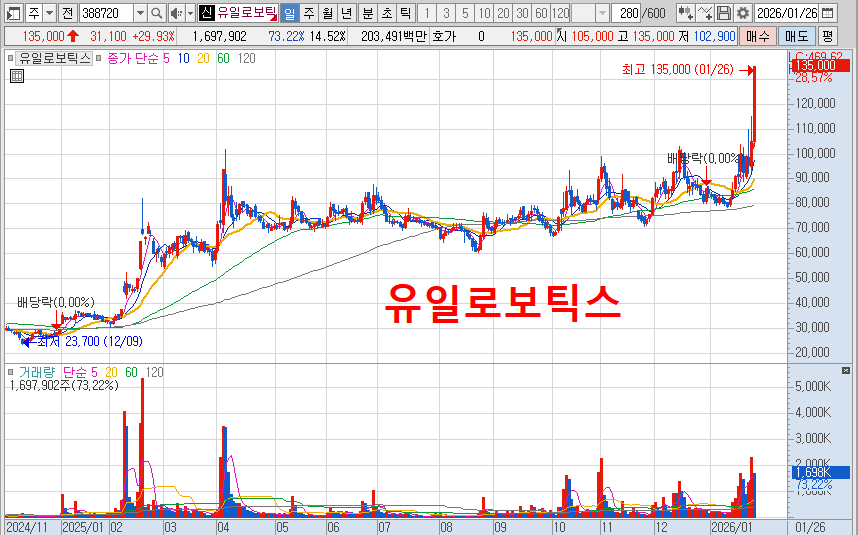Click the 종가 단순 5 moving average legend
This screenshot has width=858, height=535.
pos(139,59)
